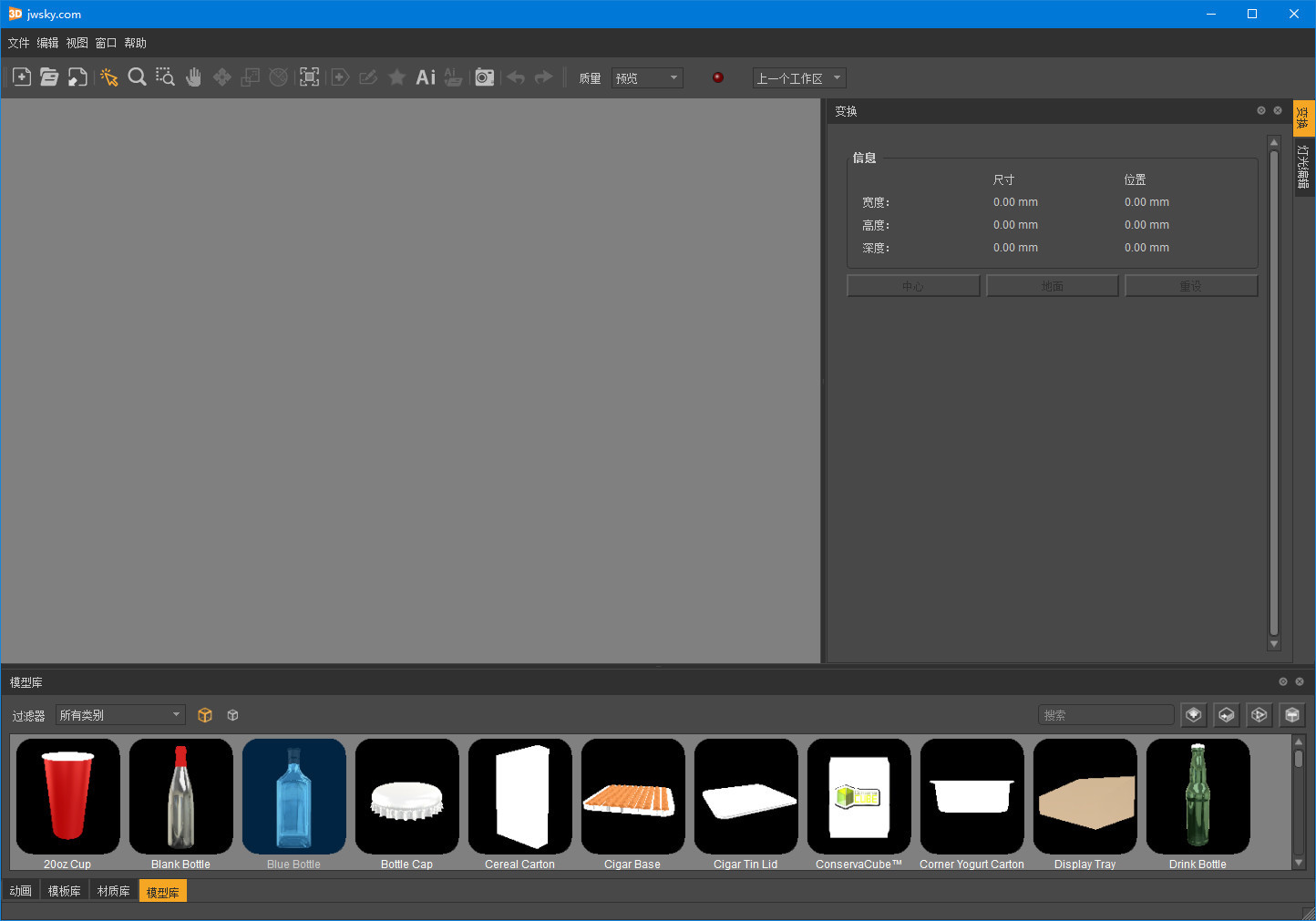Toggle the orange cube filter icon

[205, 715]
